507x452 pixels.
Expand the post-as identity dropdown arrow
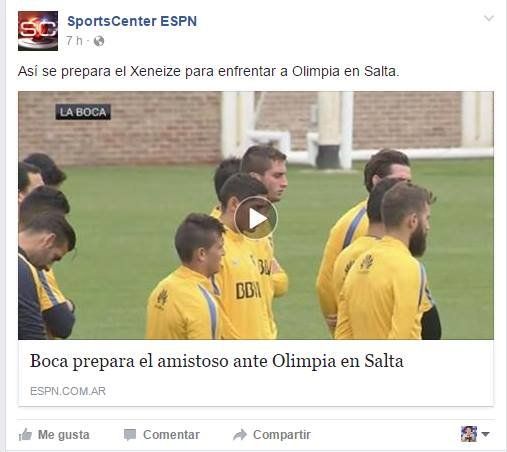pyautogui.click(x=486, y=434)
